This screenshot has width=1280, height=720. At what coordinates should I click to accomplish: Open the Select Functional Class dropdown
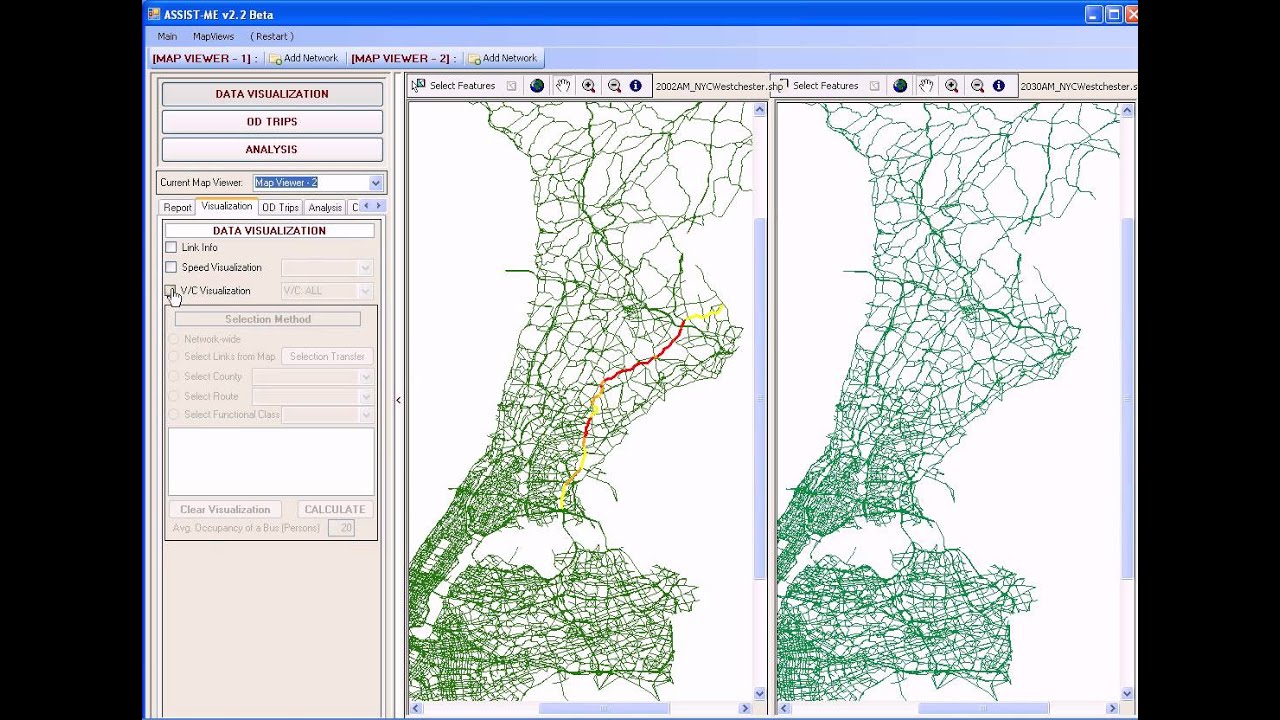[x=365, y=415]
